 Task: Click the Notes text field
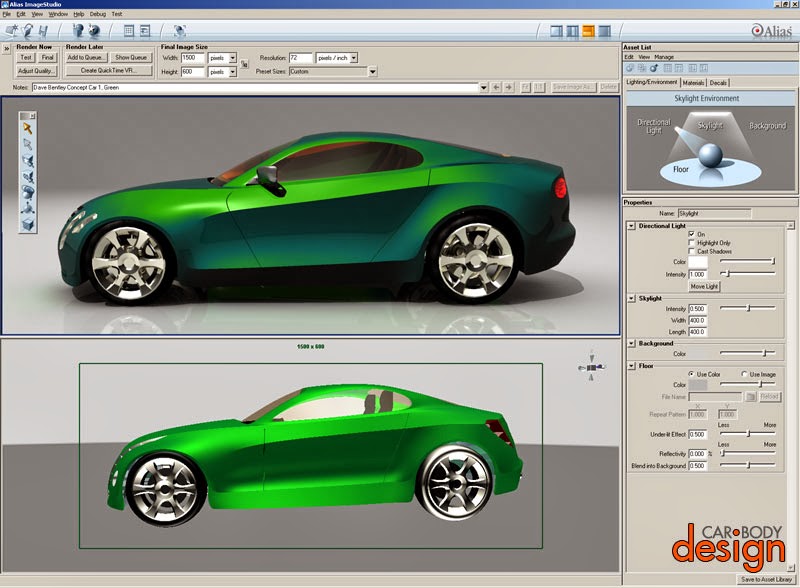255,87
